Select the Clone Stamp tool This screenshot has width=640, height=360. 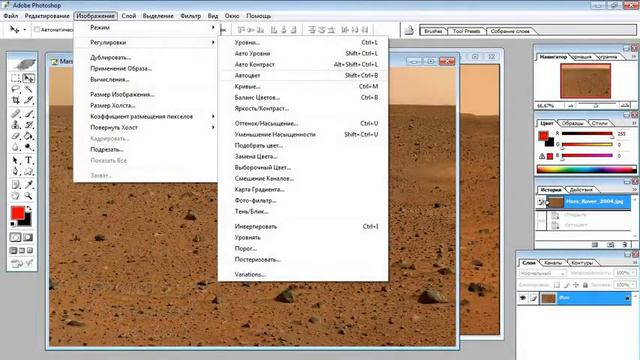click(x=16, y=125)
